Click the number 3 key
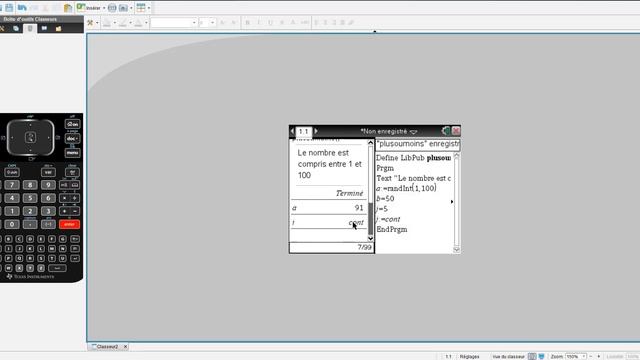The width and height of the screenshot is (640, 360). [x=48, y=211]
